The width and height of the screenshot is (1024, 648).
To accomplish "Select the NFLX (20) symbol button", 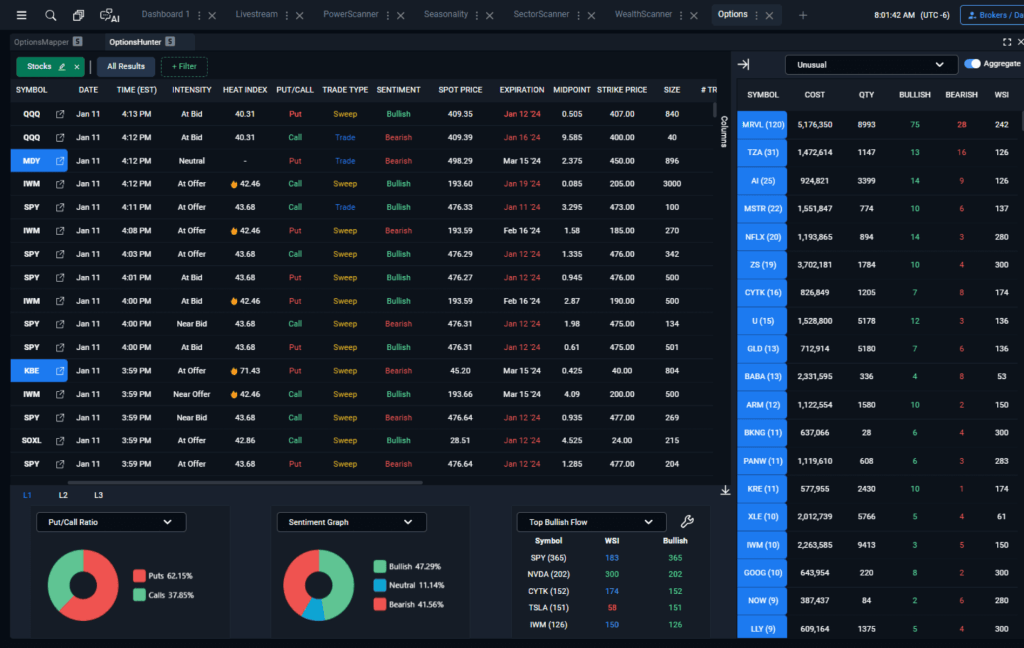I will point(762,237).
